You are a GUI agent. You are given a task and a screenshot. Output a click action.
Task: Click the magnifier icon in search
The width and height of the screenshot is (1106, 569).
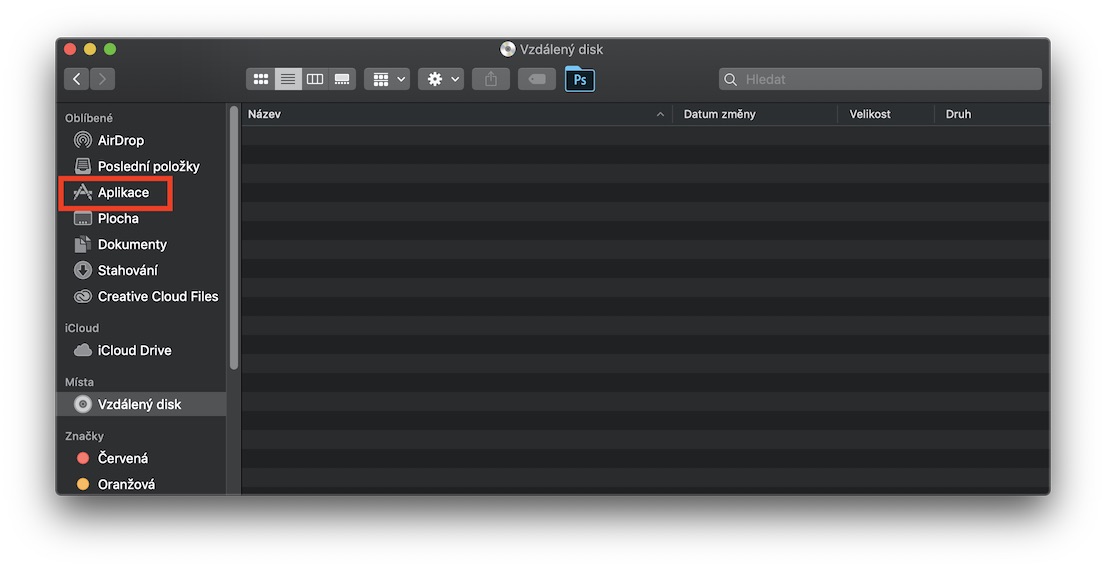click(731, 80)
